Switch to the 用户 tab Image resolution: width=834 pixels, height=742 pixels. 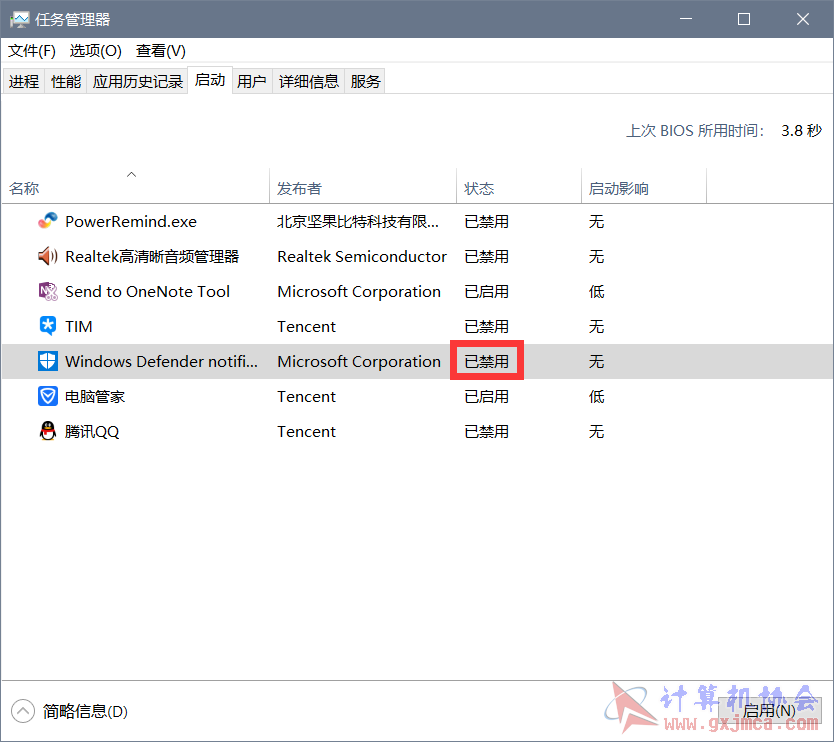252,81
